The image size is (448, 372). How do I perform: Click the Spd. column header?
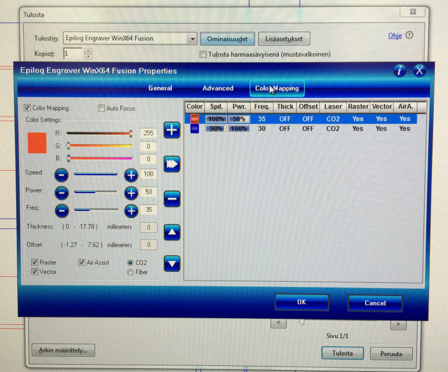pos(216,107)
